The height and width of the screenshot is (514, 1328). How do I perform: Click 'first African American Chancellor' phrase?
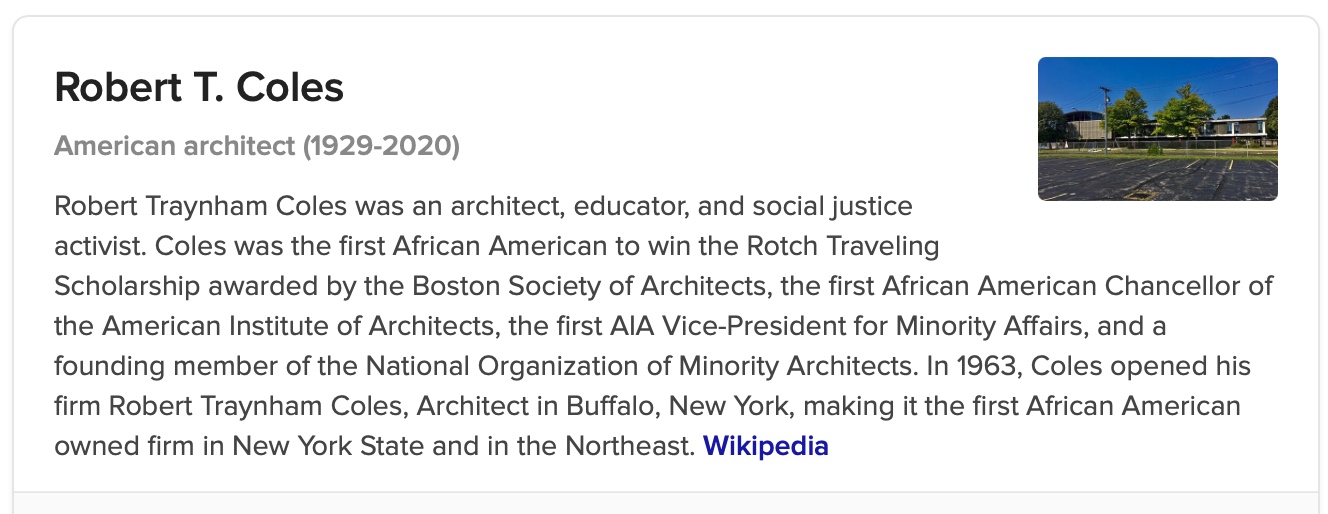pos(1029,285)
